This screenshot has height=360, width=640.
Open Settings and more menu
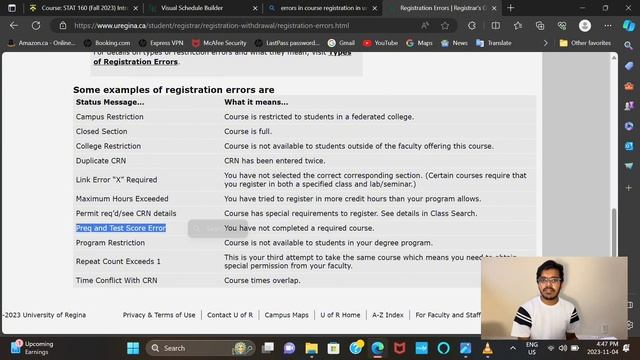tap(608, 26)
